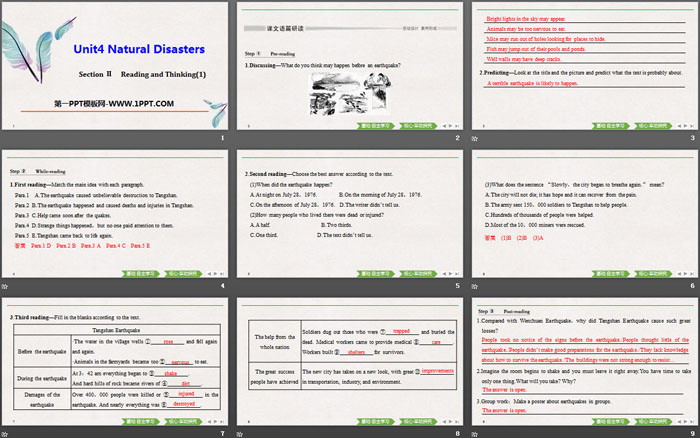The image size is (700, 438).
Task: Click the first green button on slide 8
Action: point(375,421)
